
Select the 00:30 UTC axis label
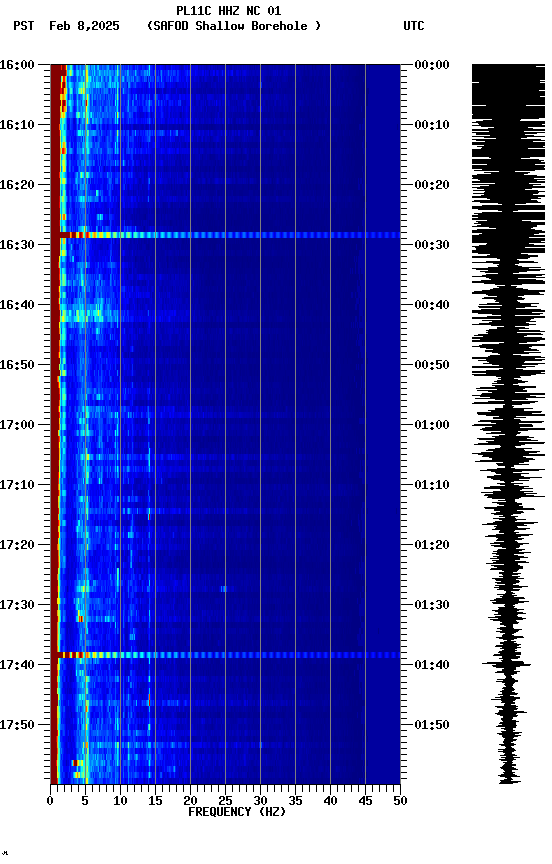coord(432,245)
